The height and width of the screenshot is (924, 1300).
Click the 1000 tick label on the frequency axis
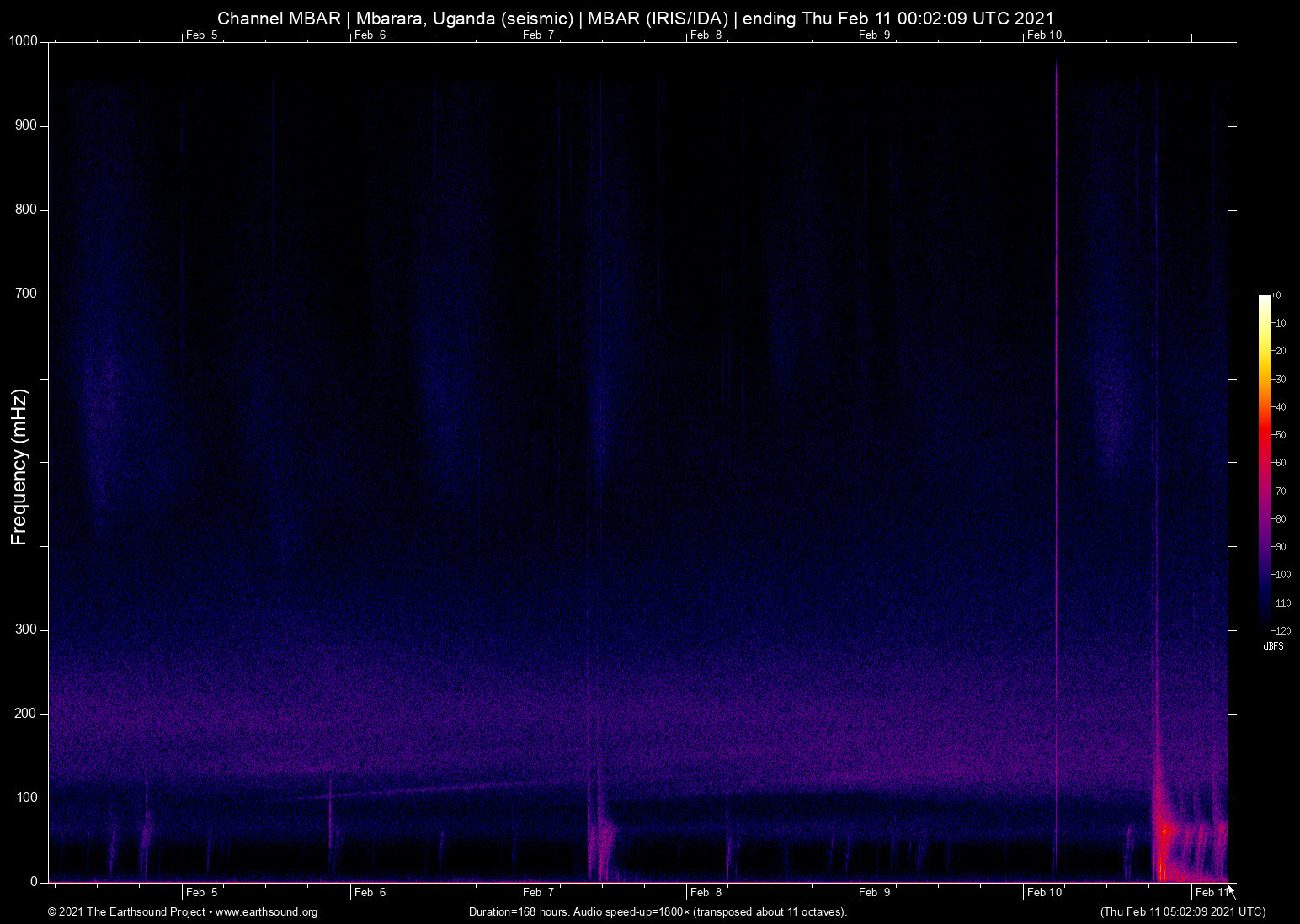tap(23, 41)
